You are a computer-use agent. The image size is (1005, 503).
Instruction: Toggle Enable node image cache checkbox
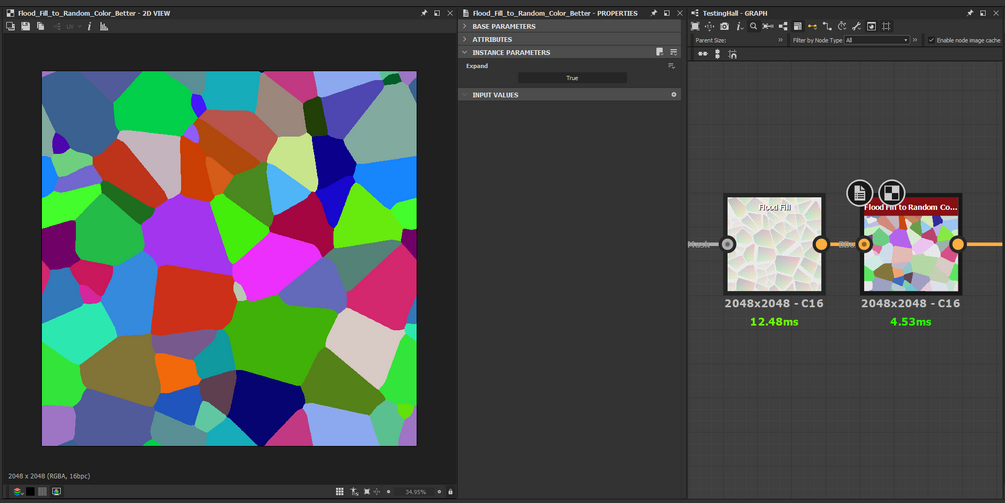pos(932,40)
